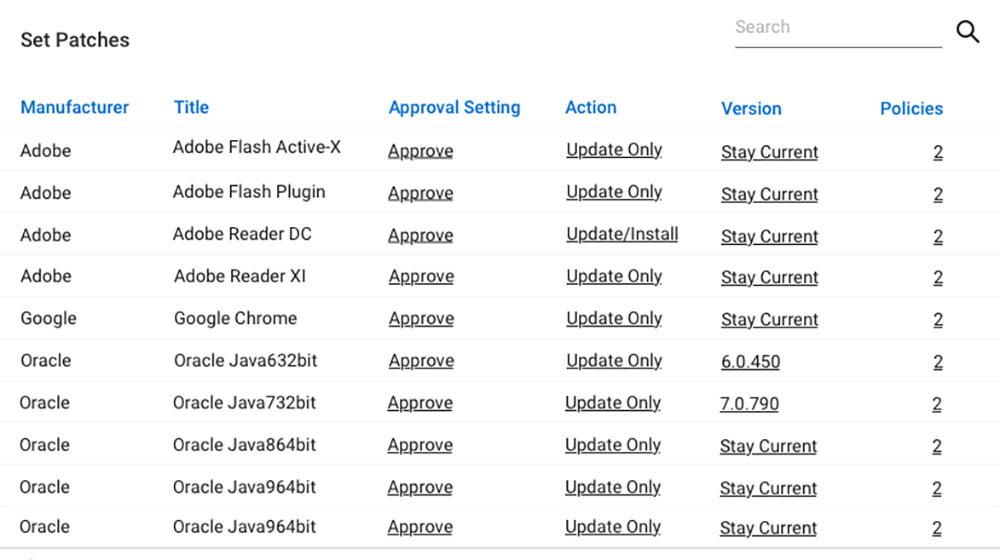Open Approve setting for Adobe Flash Active-X
Viewport: 1000px width, 560px height.
tap(420, 151)
